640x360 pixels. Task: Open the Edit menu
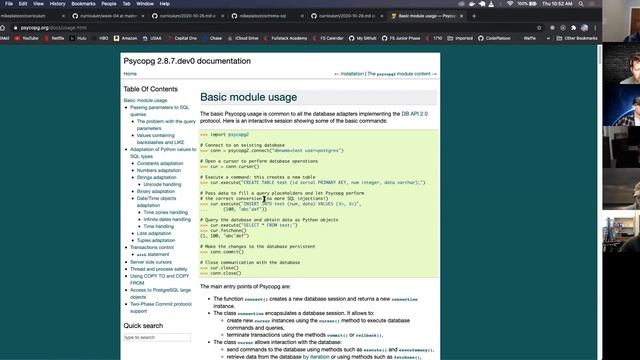(x=23, y=4)
